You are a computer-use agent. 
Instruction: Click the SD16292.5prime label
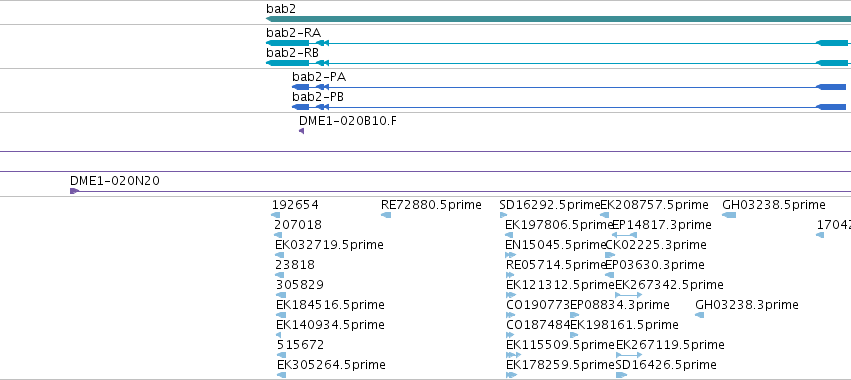tap(549, 205)
